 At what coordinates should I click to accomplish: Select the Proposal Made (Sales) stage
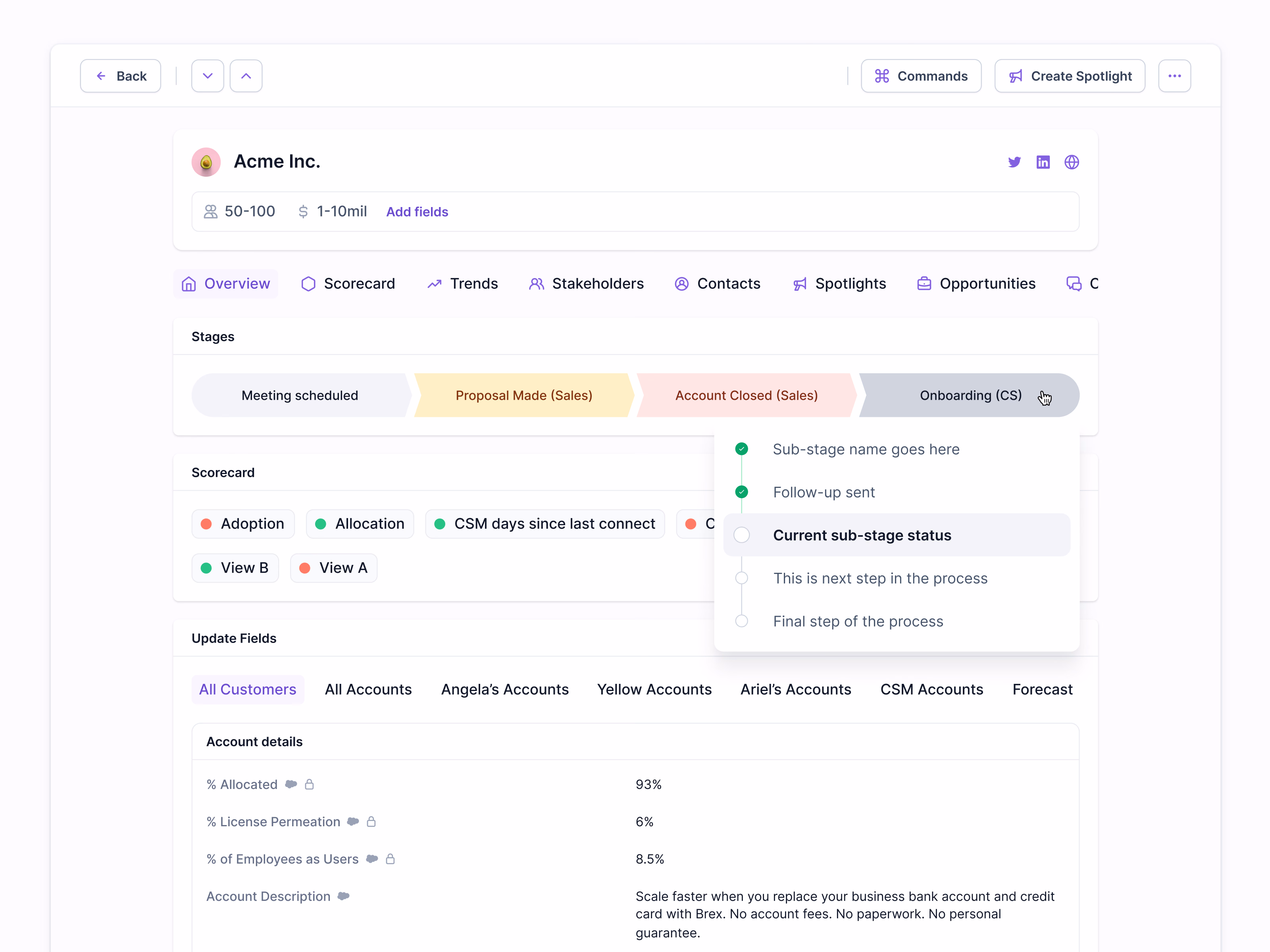point(524,395)
